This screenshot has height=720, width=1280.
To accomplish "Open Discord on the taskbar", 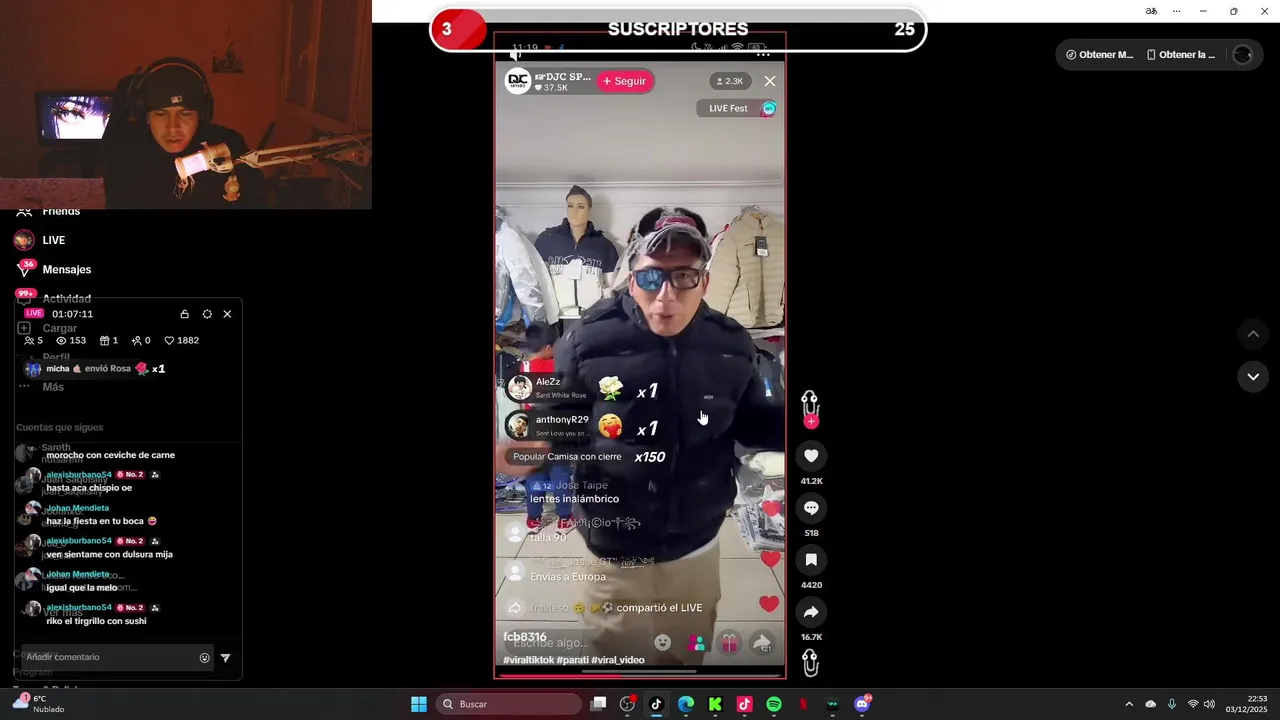I will pos(862,704).
